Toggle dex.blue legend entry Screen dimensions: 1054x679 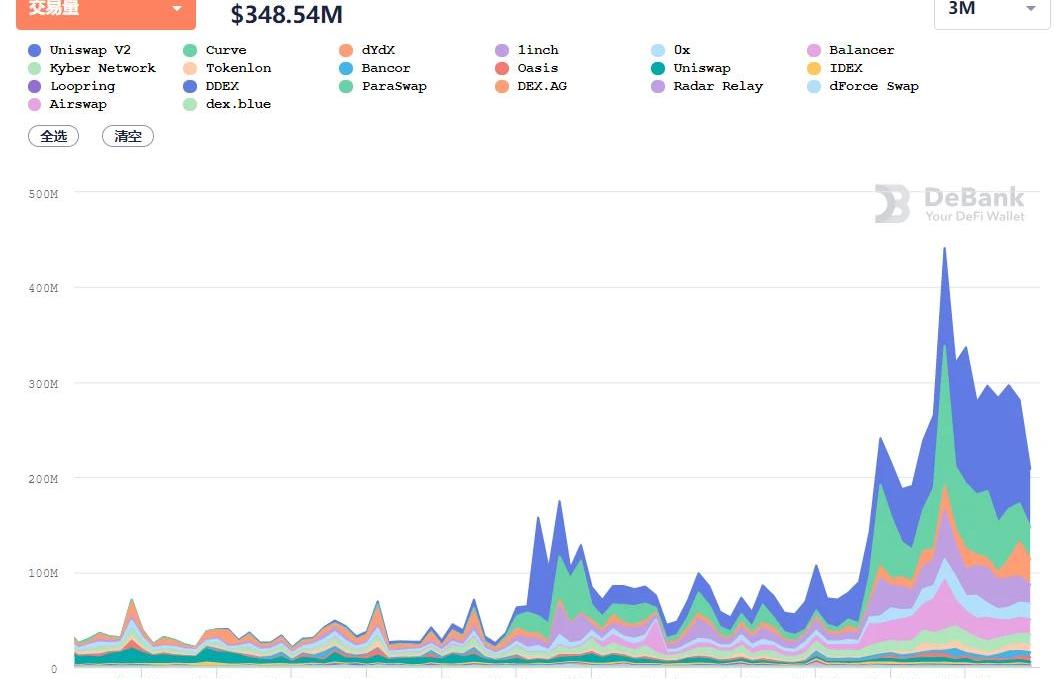[x=227, y=105]
